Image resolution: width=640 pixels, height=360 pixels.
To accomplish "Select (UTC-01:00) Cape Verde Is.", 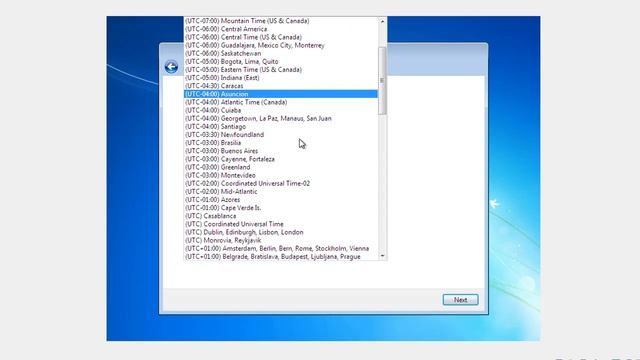I will coord(281,208).
